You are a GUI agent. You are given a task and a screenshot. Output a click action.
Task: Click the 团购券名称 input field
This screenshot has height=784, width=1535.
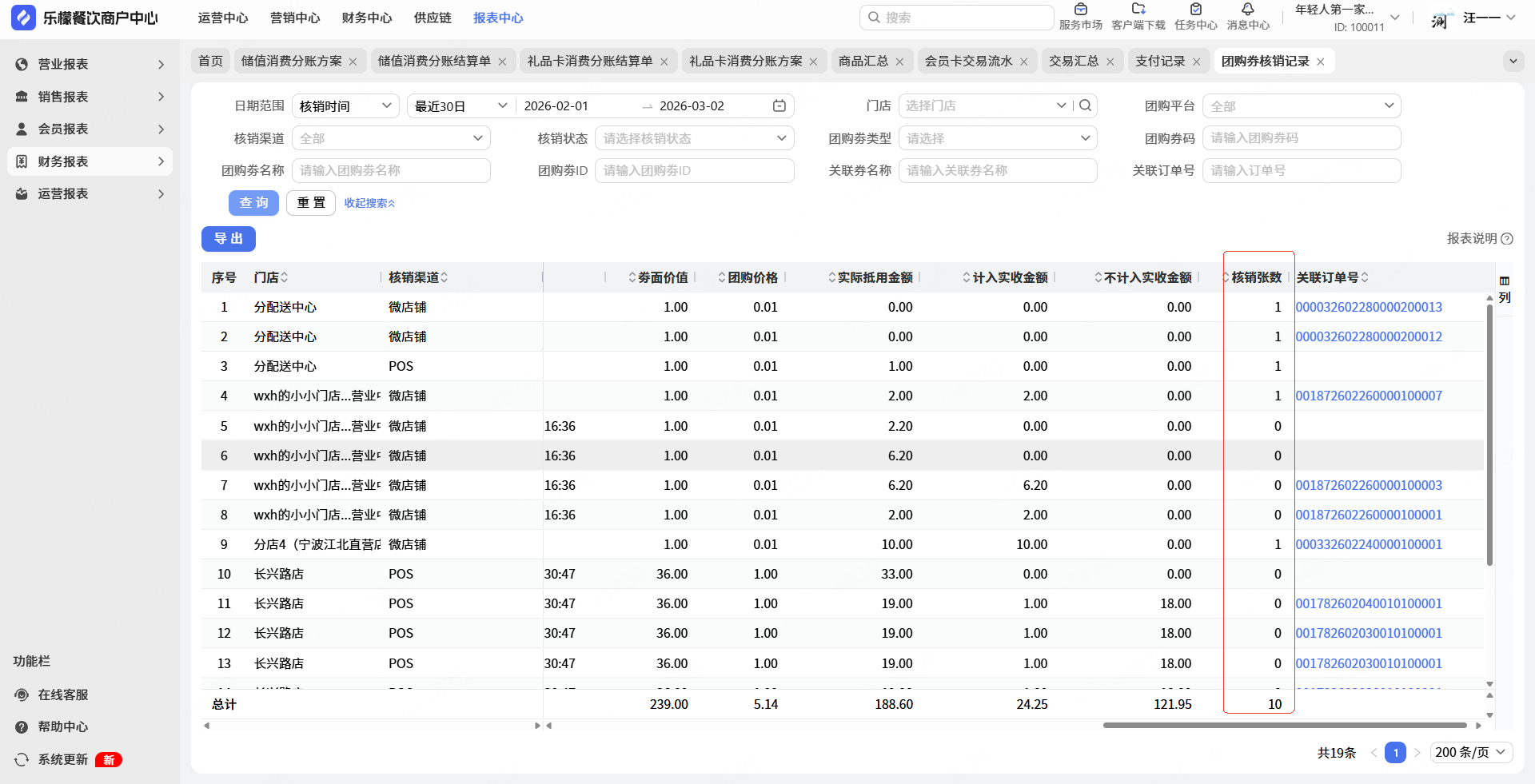(x=391, y=170)
